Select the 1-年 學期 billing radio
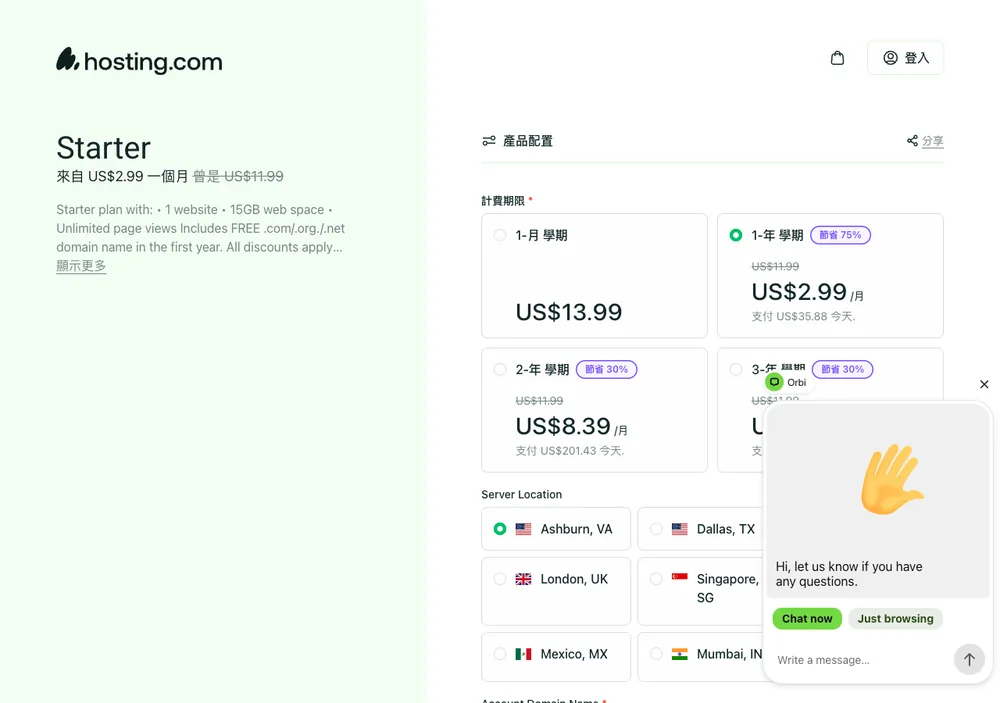1000x703 pixels. click(735, 235)
